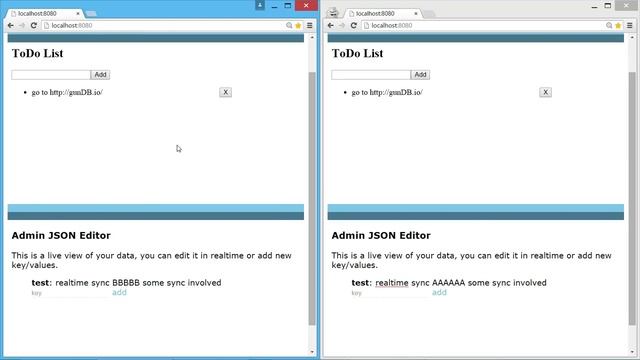Image resolution: width=640 pixels, height=360 pixels.
Task: Open new tab in right browser window
Action: (x=429, y=14)
